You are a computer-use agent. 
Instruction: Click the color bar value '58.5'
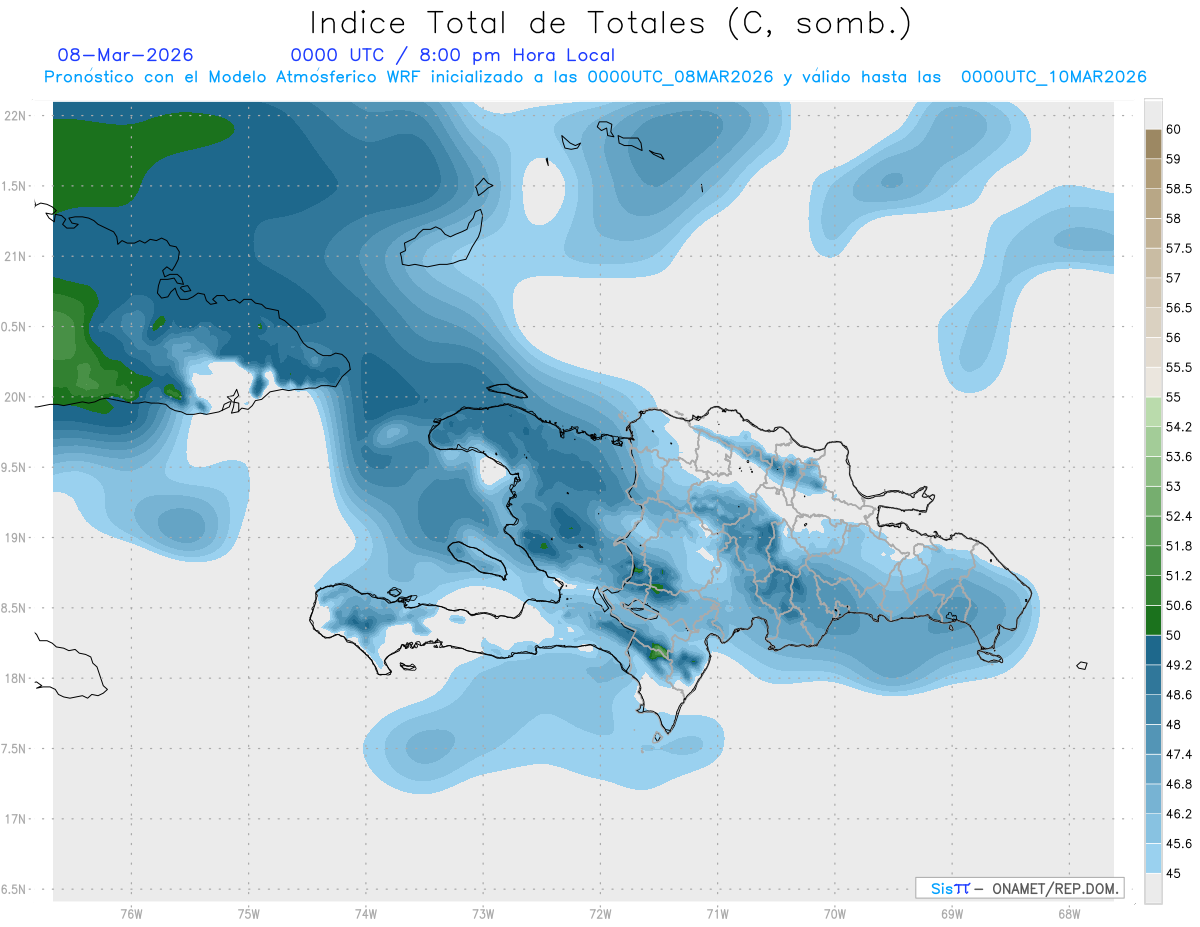coord(1178,188)
